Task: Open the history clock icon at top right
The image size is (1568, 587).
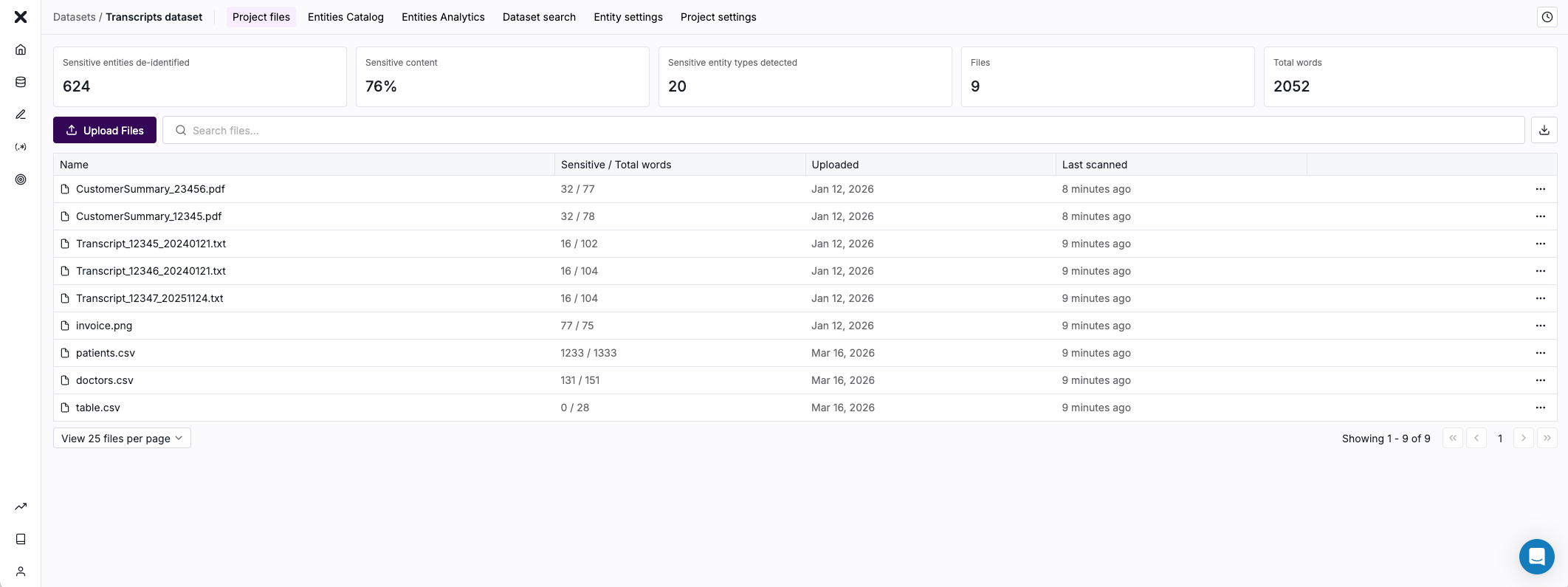Action: (x=1547, y=17)
